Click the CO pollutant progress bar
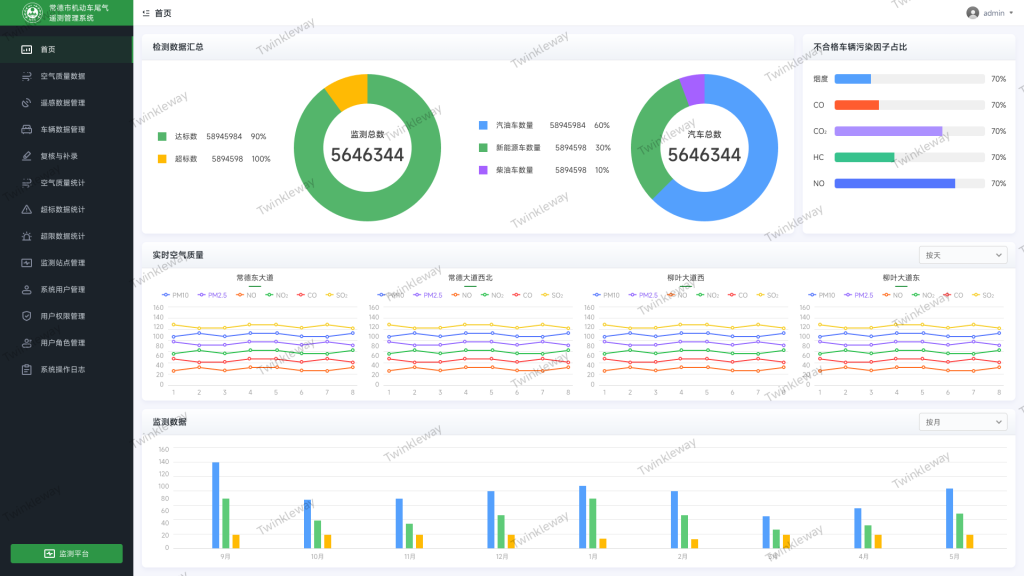This screenshot has width=1024, height=576. [908, 105]
